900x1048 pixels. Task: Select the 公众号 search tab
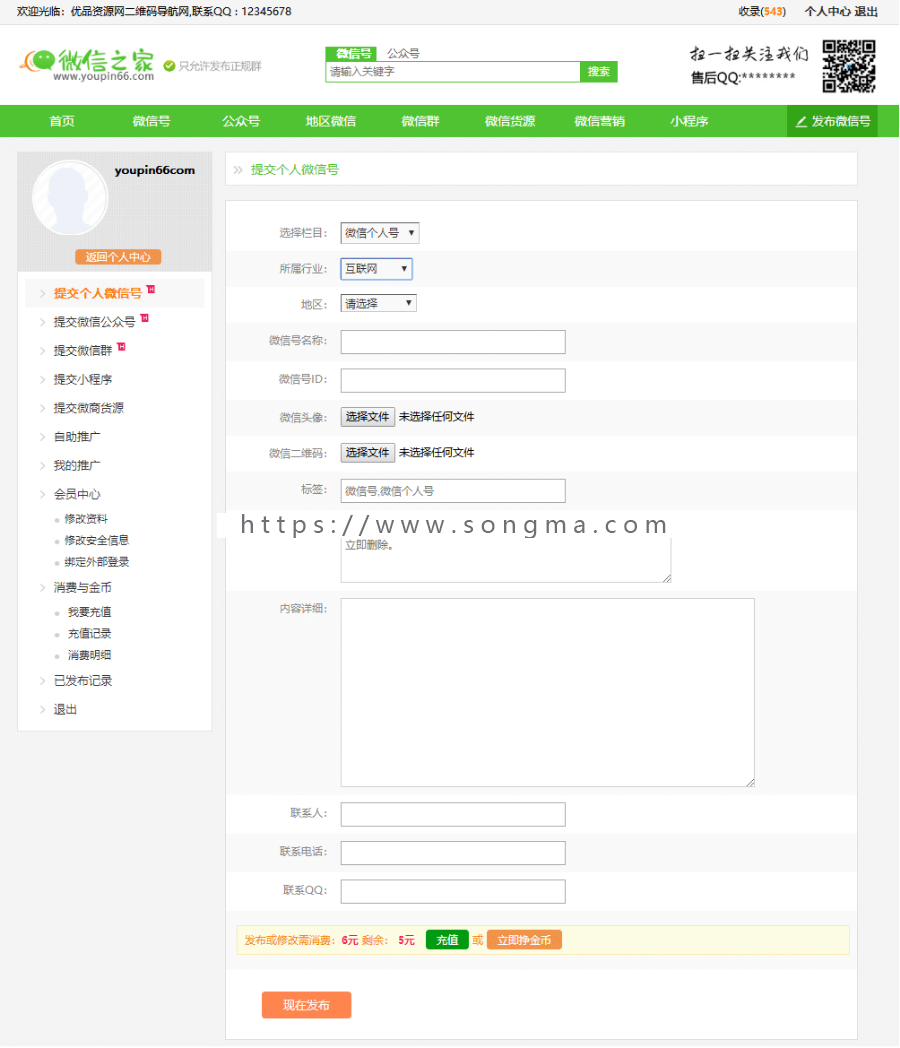[403, 53]
